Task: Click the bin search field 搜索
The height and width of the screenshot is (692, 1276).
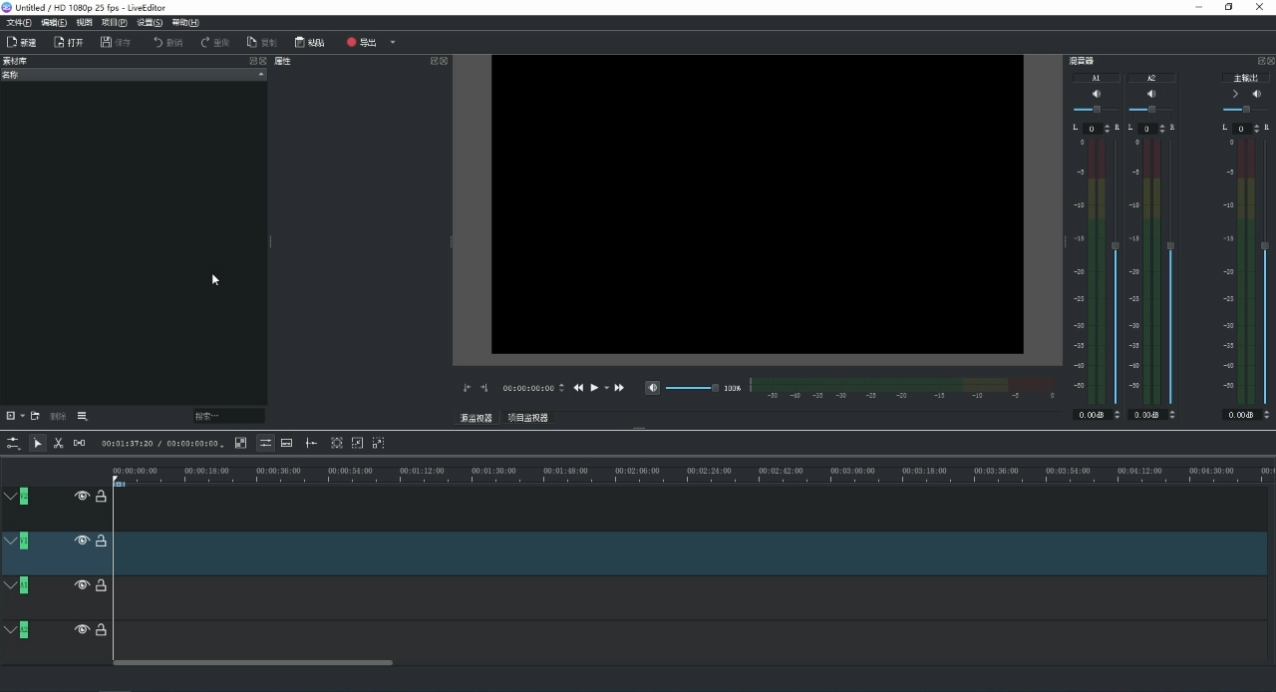Action: click(229, 416)
